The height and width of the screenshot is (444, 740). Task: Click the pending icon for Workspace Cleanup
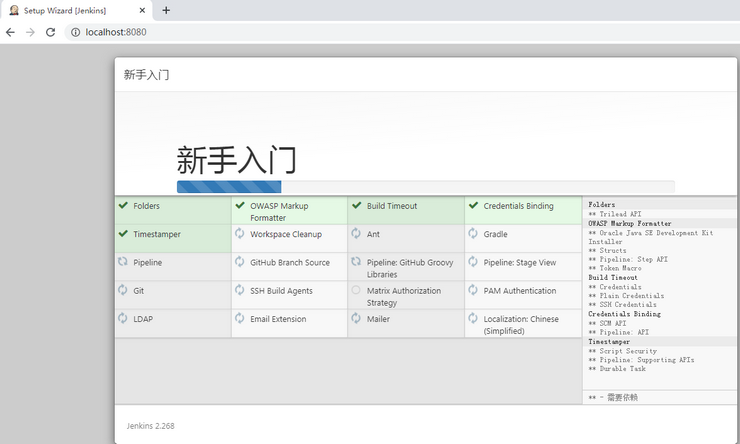(x=240, y=233)
